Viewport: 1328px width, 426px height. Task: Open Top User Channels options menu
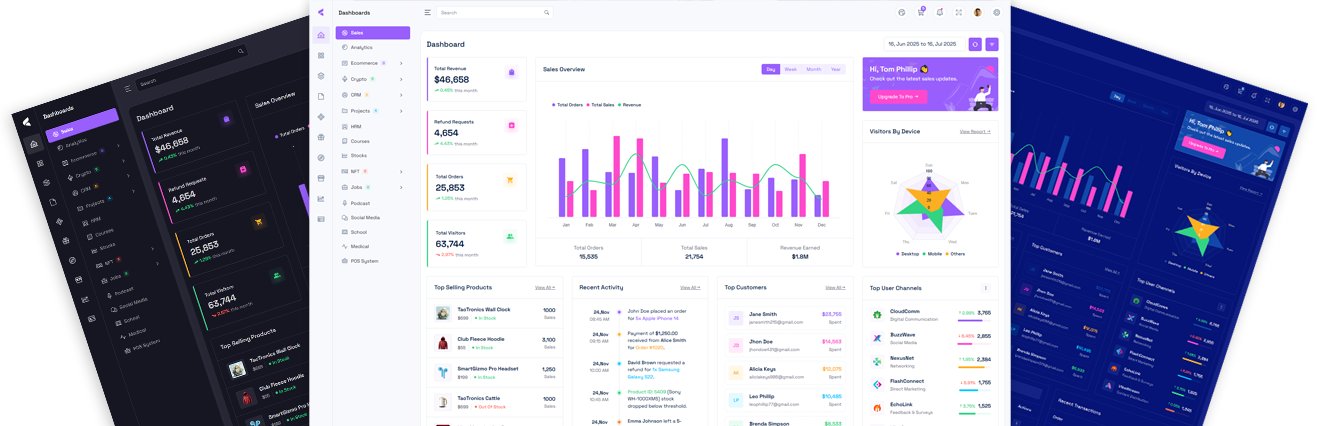pyautogui.click(x=986, y=288)
